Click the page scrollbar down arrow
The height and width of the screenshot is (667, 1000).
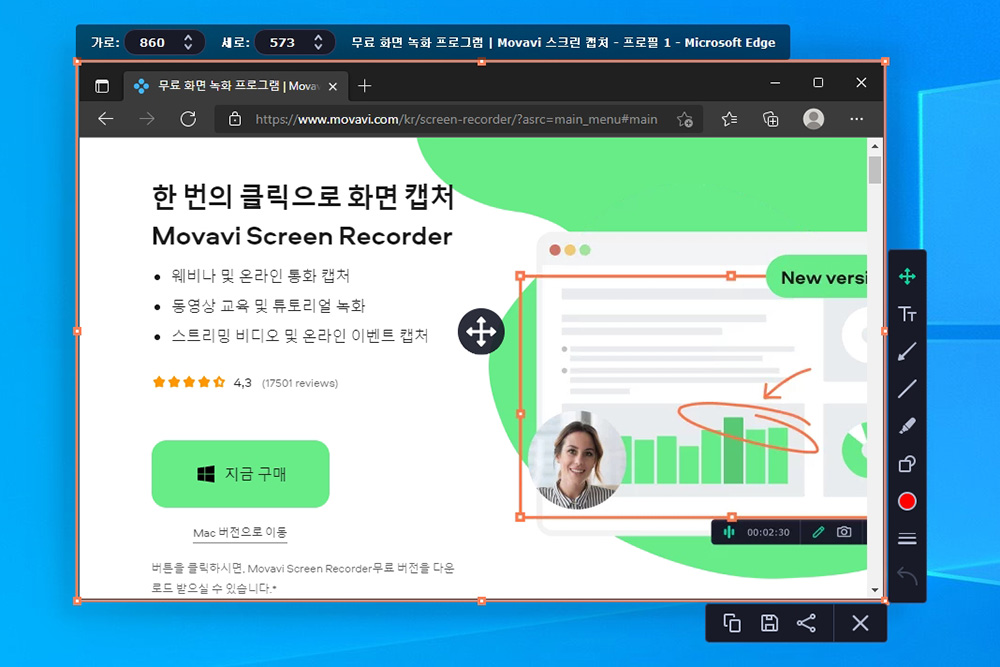pyautogui.click(x=875, y=590)
